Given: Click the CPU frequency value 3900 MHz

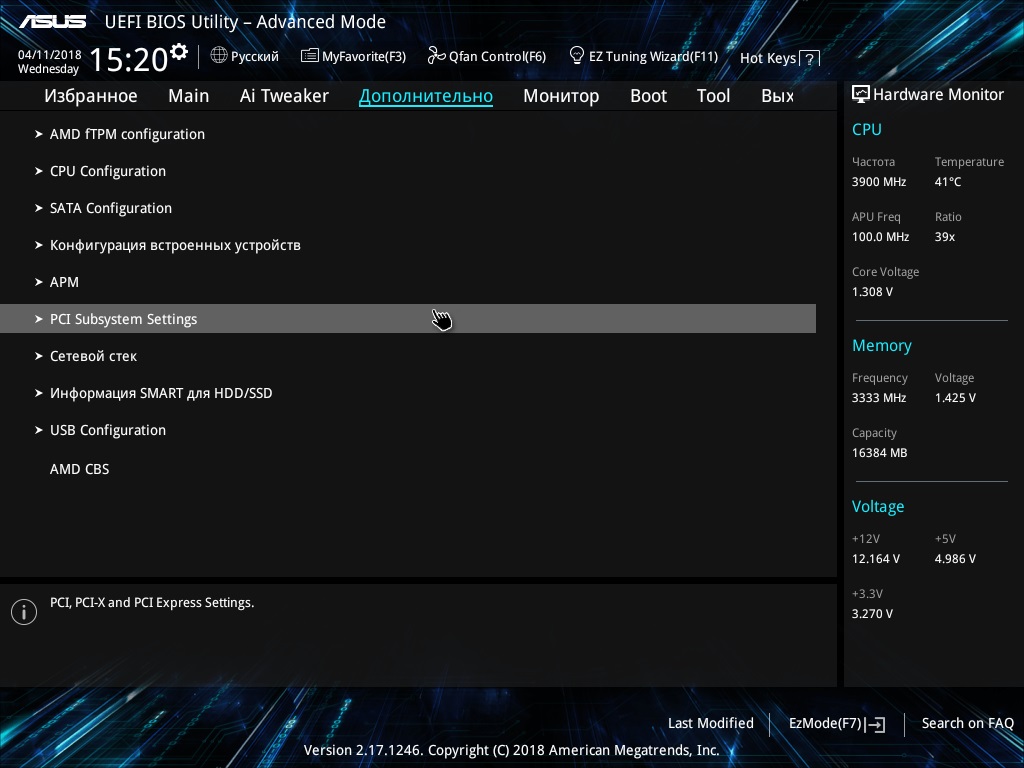Looking at the screenshot, I should 879,182.
